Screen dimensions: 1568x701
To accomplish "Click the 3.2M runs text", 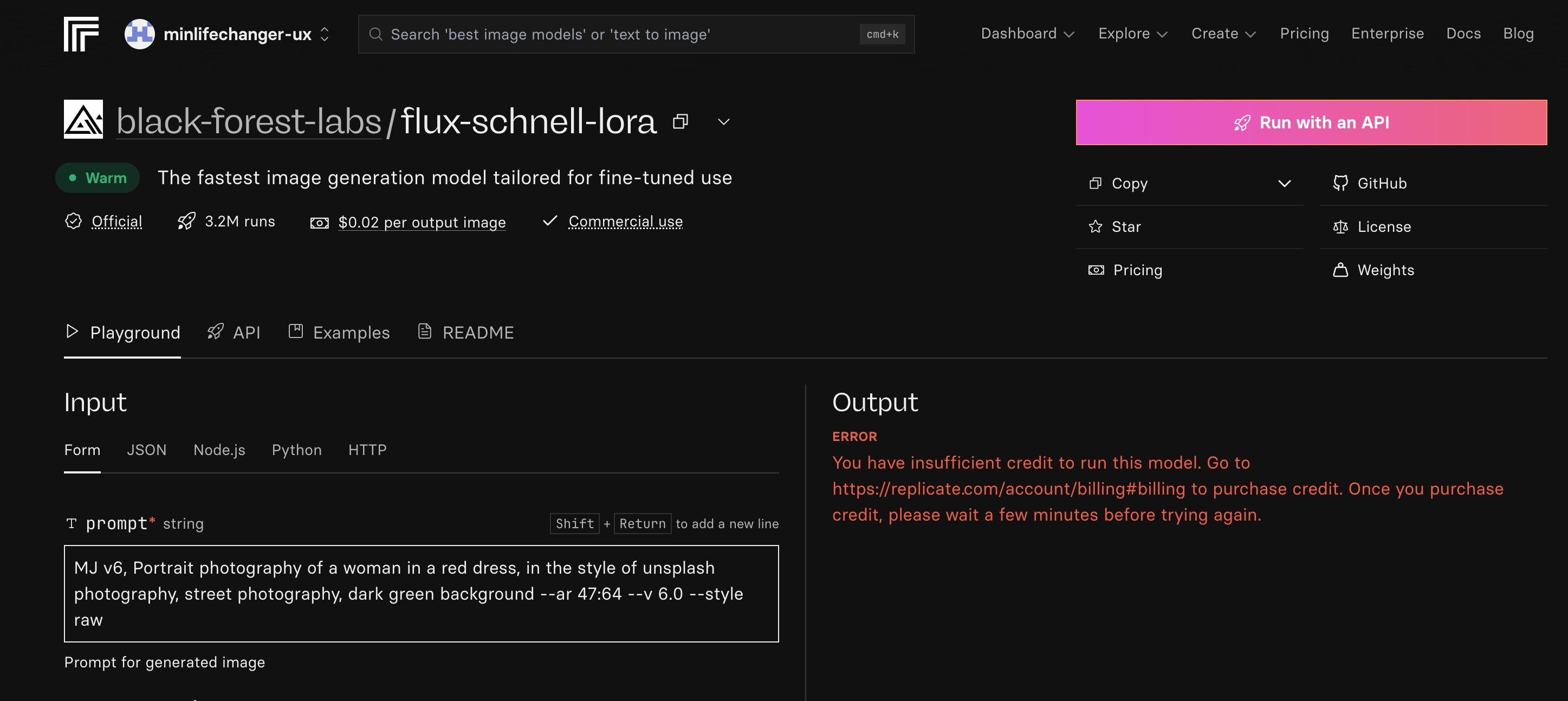I will pyautogui.click(x=240, y=222).
